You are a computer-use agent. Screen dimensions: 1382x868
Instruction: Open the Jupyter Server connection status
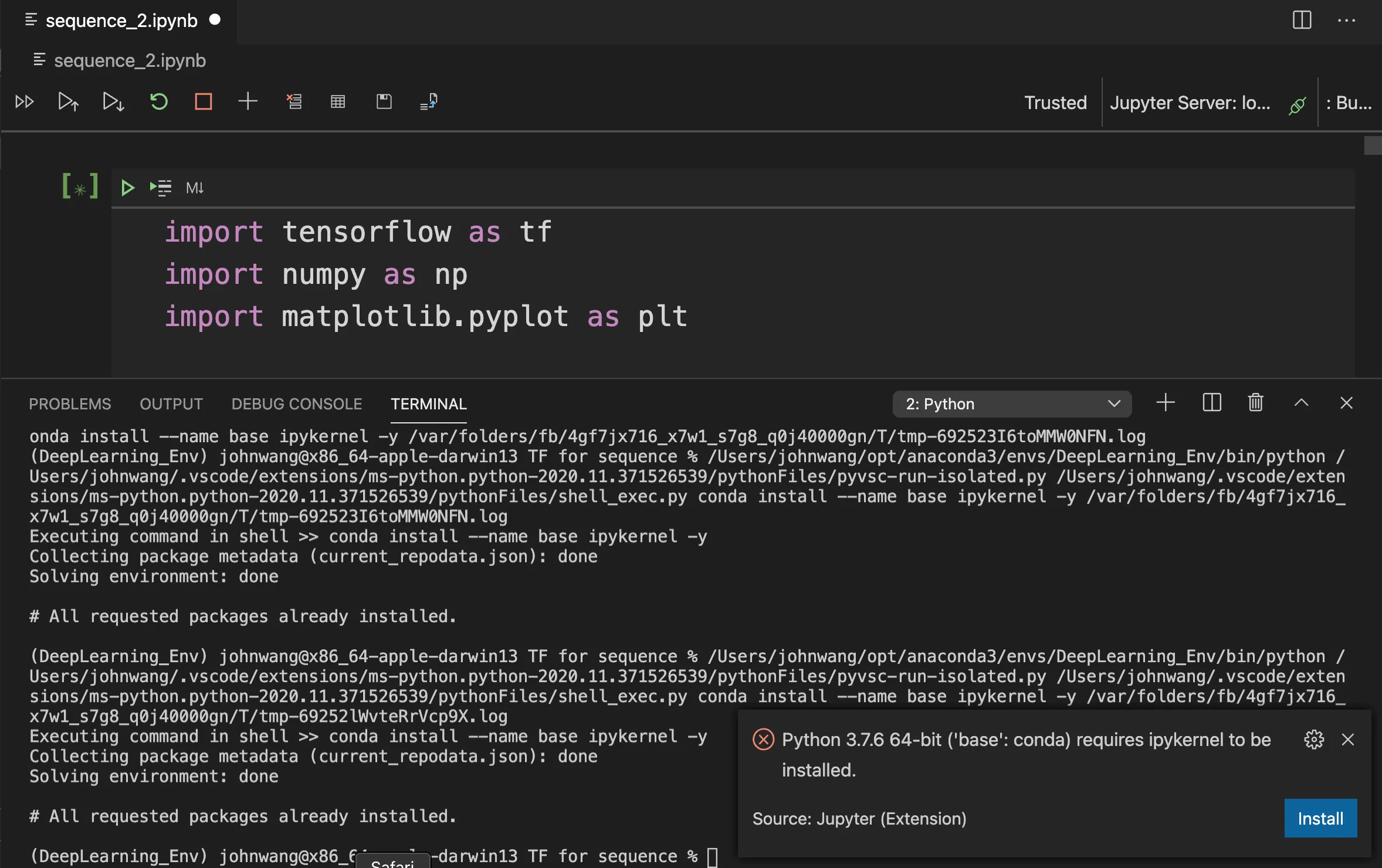point(1191,102)
